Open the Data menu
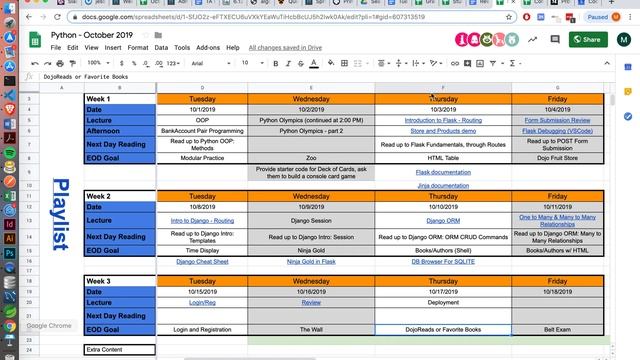Image resolution: width=640 pixels, height=360 pixels. click(161, 48)
